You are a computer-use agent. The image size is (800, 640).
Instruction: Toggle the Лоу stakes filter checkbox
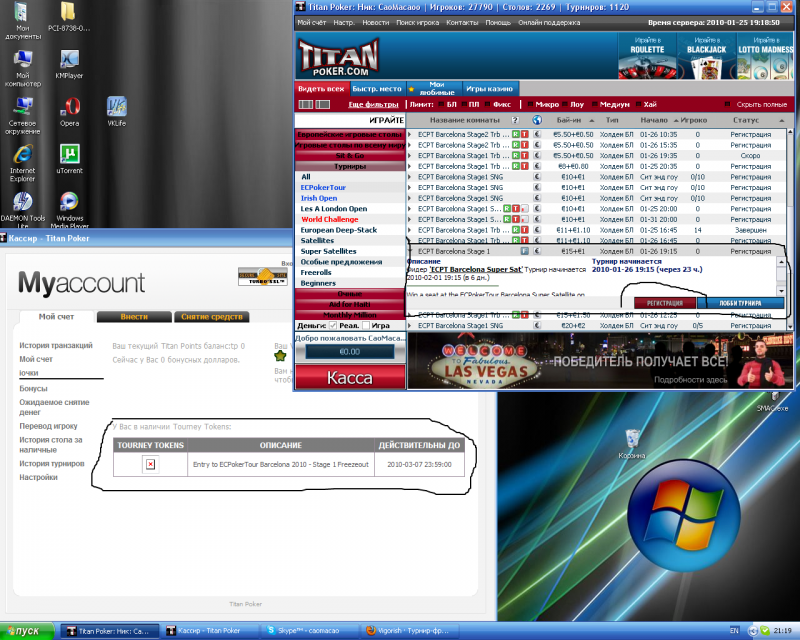[x=565, y=105]
